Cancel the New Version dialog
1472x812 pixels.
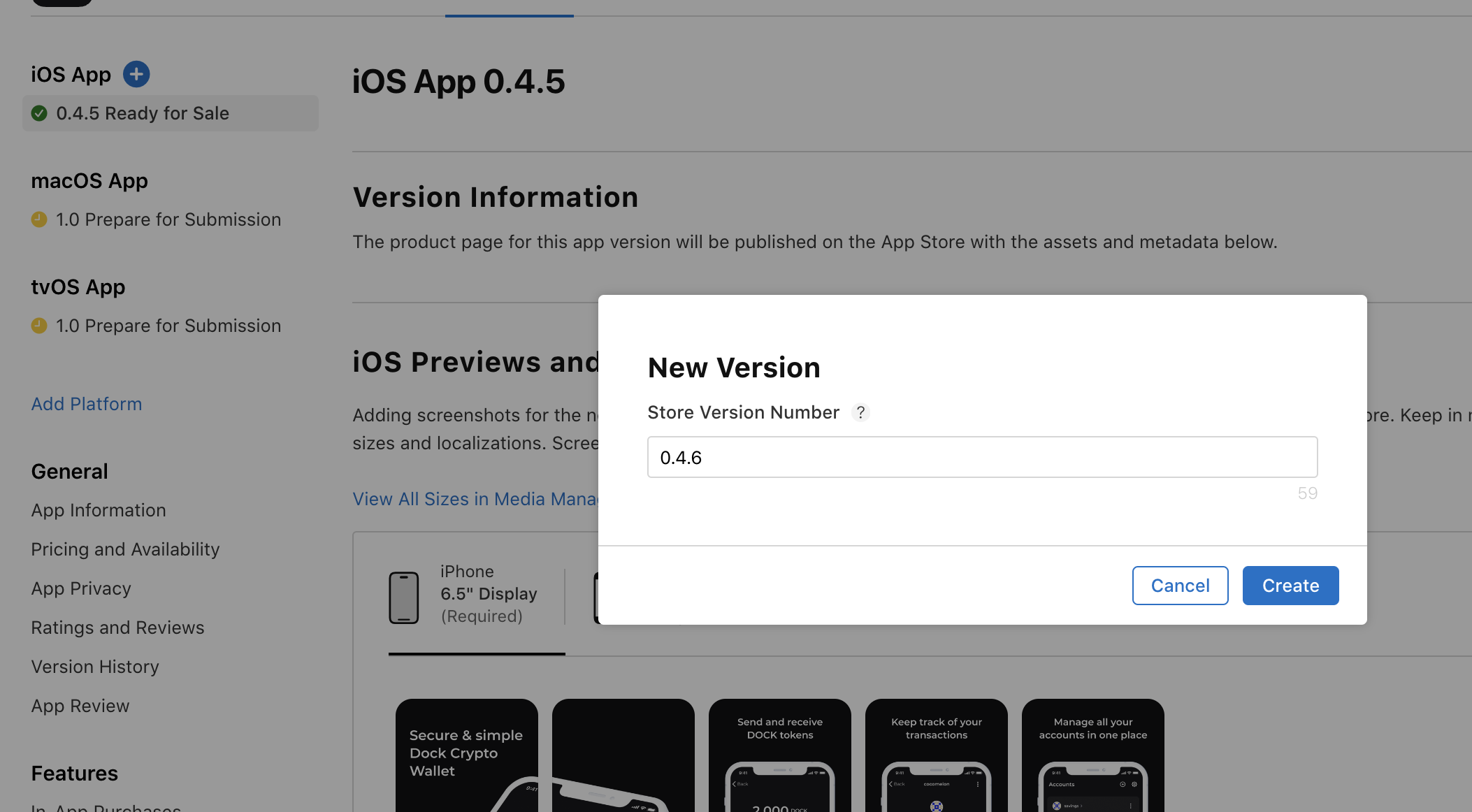1181,586
